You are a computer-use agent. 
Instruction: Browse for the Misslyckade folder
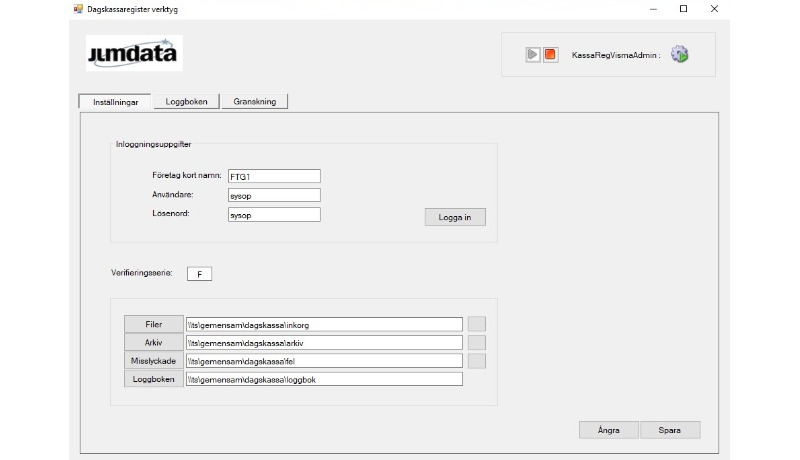[477, 361]
